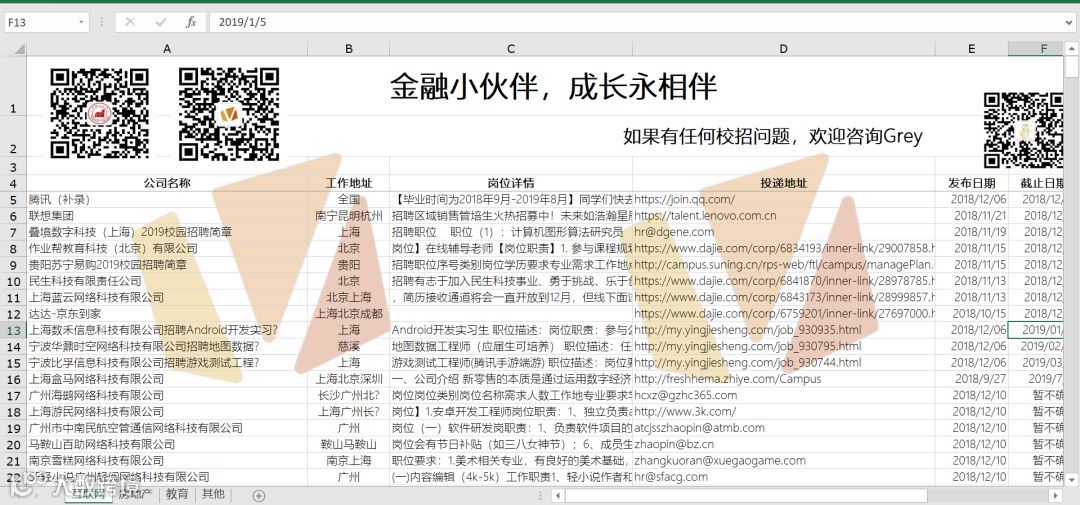Click the 发布日期 header cell

972,183
